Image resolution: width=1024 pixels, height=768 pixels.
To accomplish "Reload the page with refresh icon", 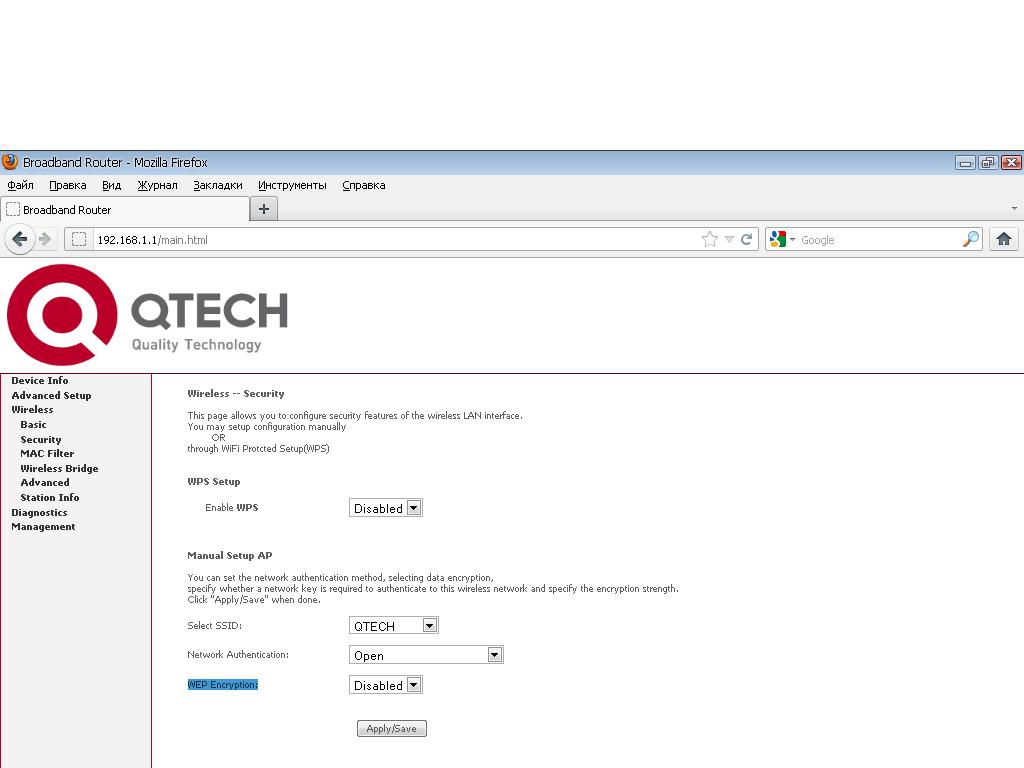I will [x=746, y=240].
